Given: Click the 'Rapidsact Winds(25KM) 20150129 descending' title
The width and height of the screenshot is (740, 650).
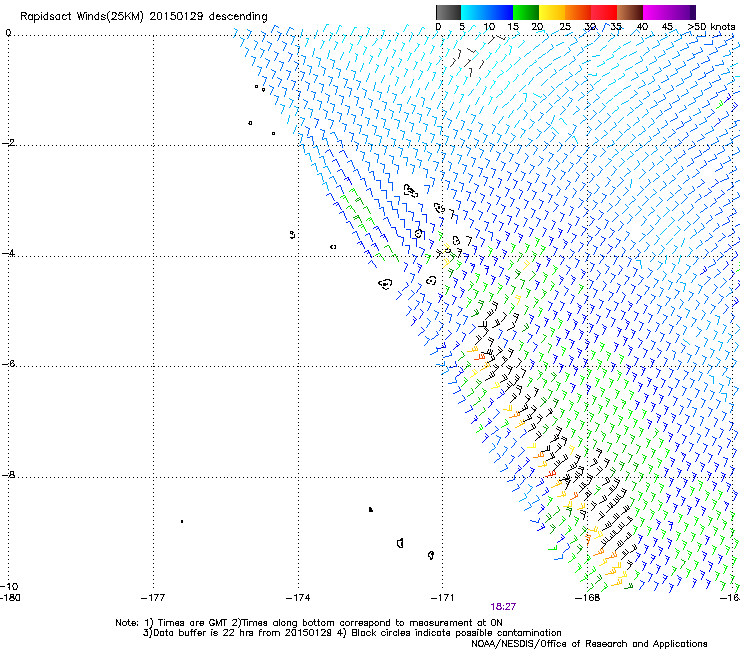Looking at the screenshot, I should click(143, 17).
